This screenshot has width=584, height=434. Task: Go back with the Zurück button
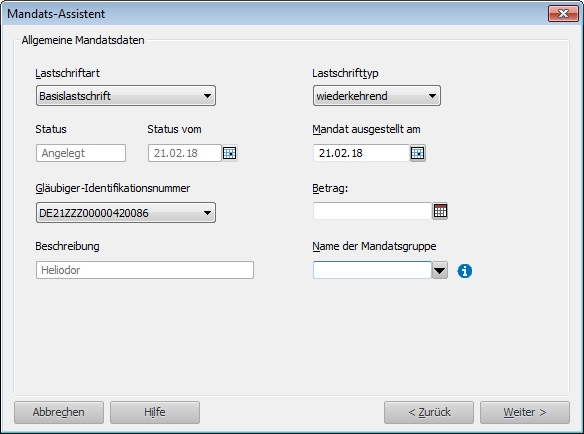[429, 412]
